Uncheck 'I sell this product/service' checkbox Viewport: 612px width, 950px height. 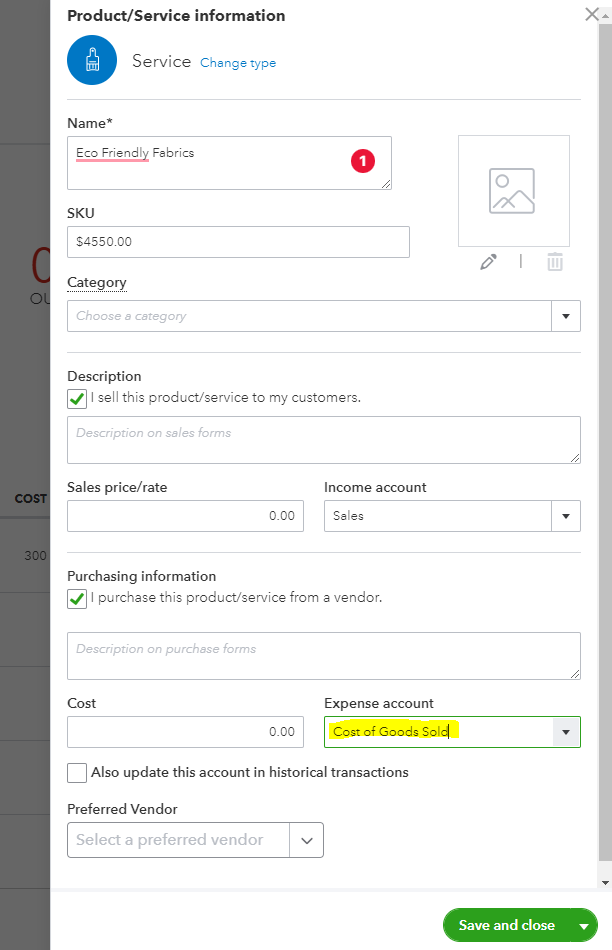(77, 398)
